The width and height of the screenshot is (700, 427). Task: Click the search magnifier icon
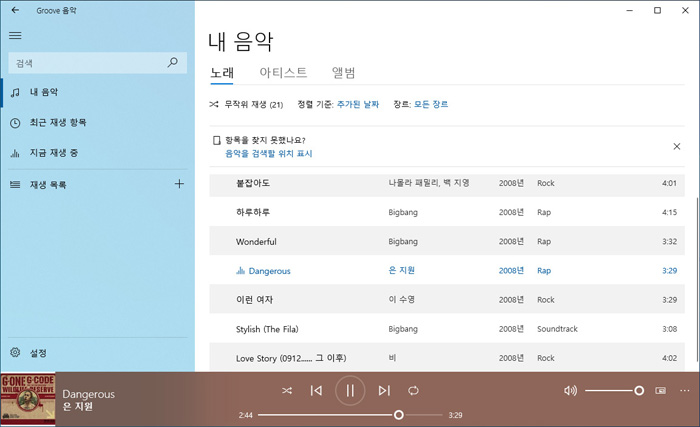click(x=172, y=63)
